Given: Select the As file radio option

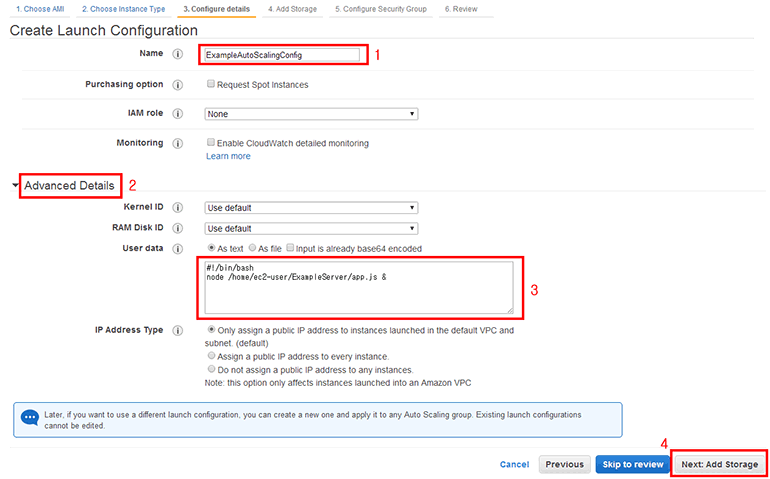Looking at the screenshot, I should tap(251, 248).
